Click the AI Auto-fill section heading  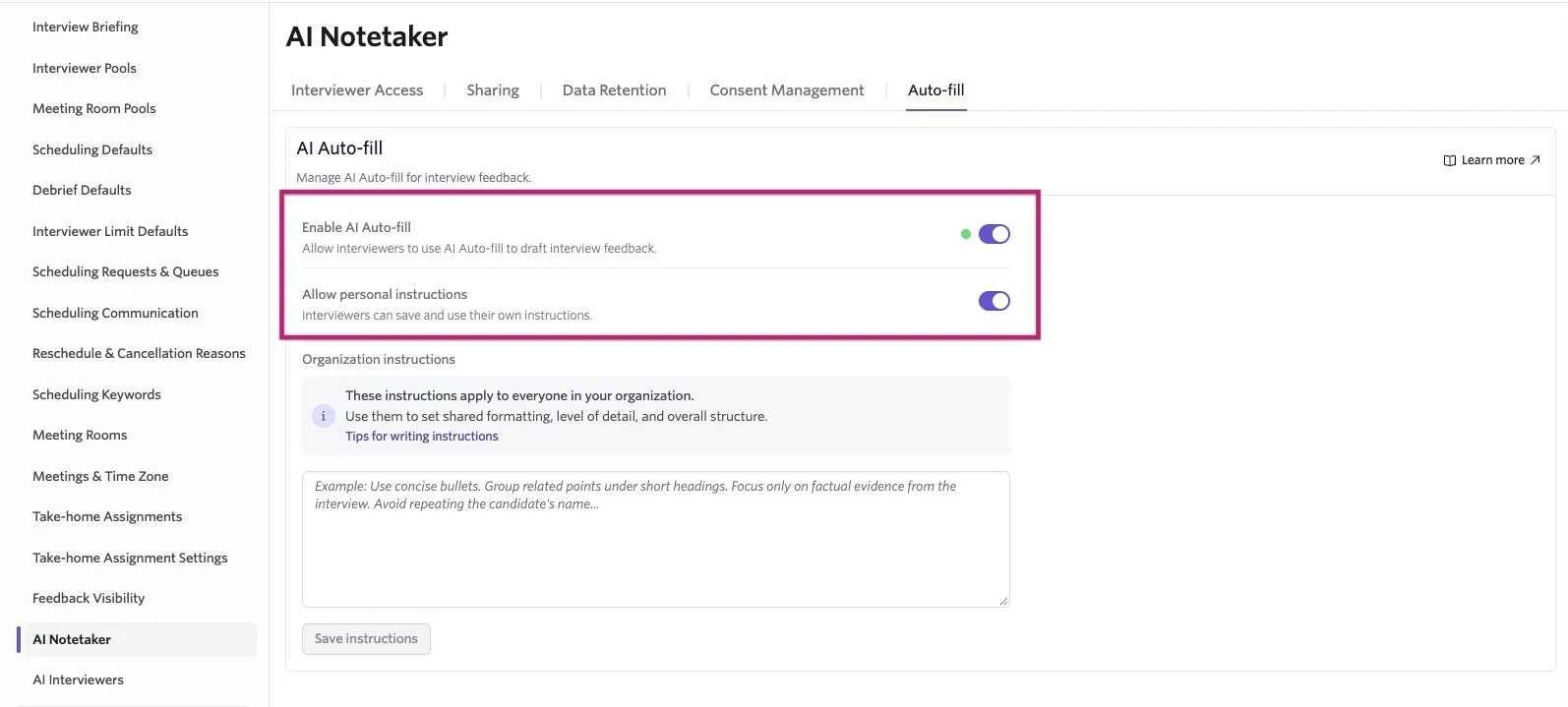[x=339, y=148]
